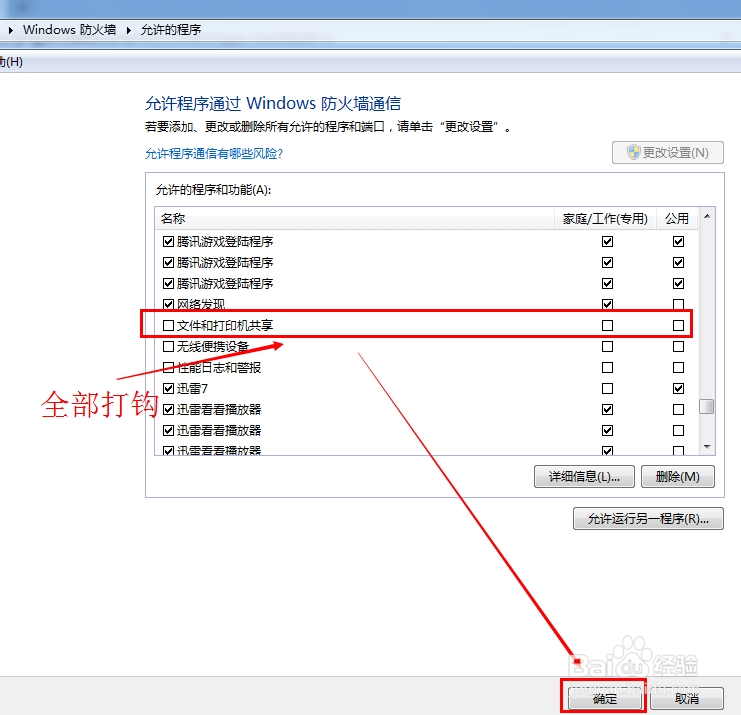Image resolution: width=741 pixels, height=715 pixels.
Task: Click the 公用 column header
Action: 677,218
